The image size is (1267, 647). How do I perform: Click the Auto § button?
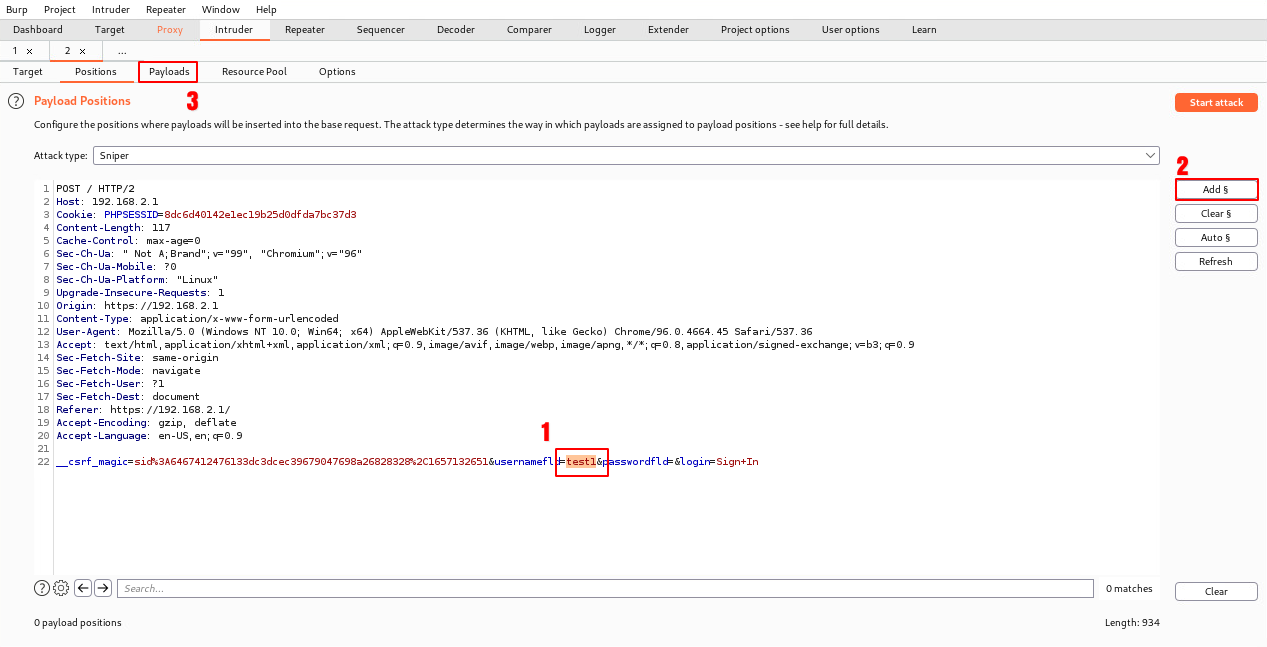1216,237
